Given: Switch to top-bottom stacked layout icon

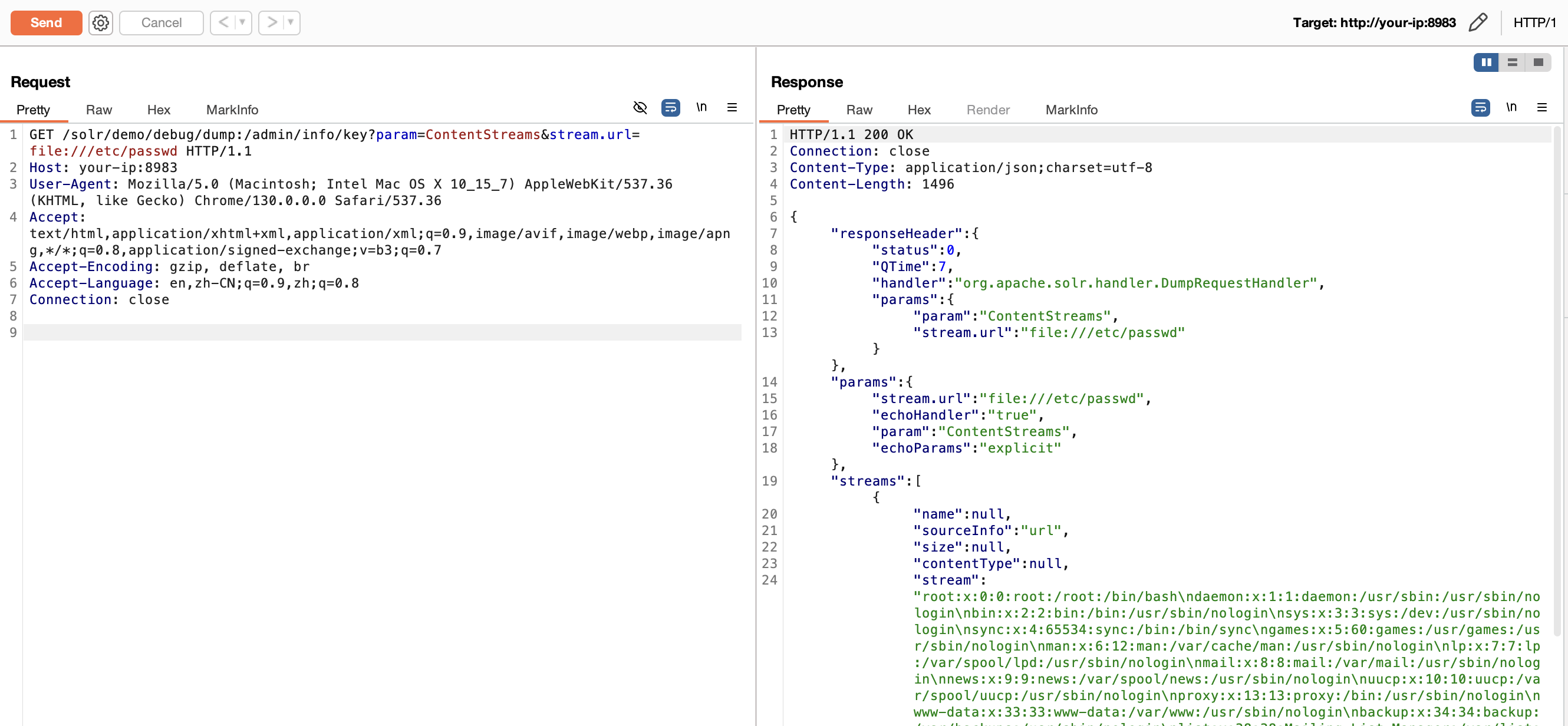Looking at the screenshot, I should click(x=1512, y=62).
